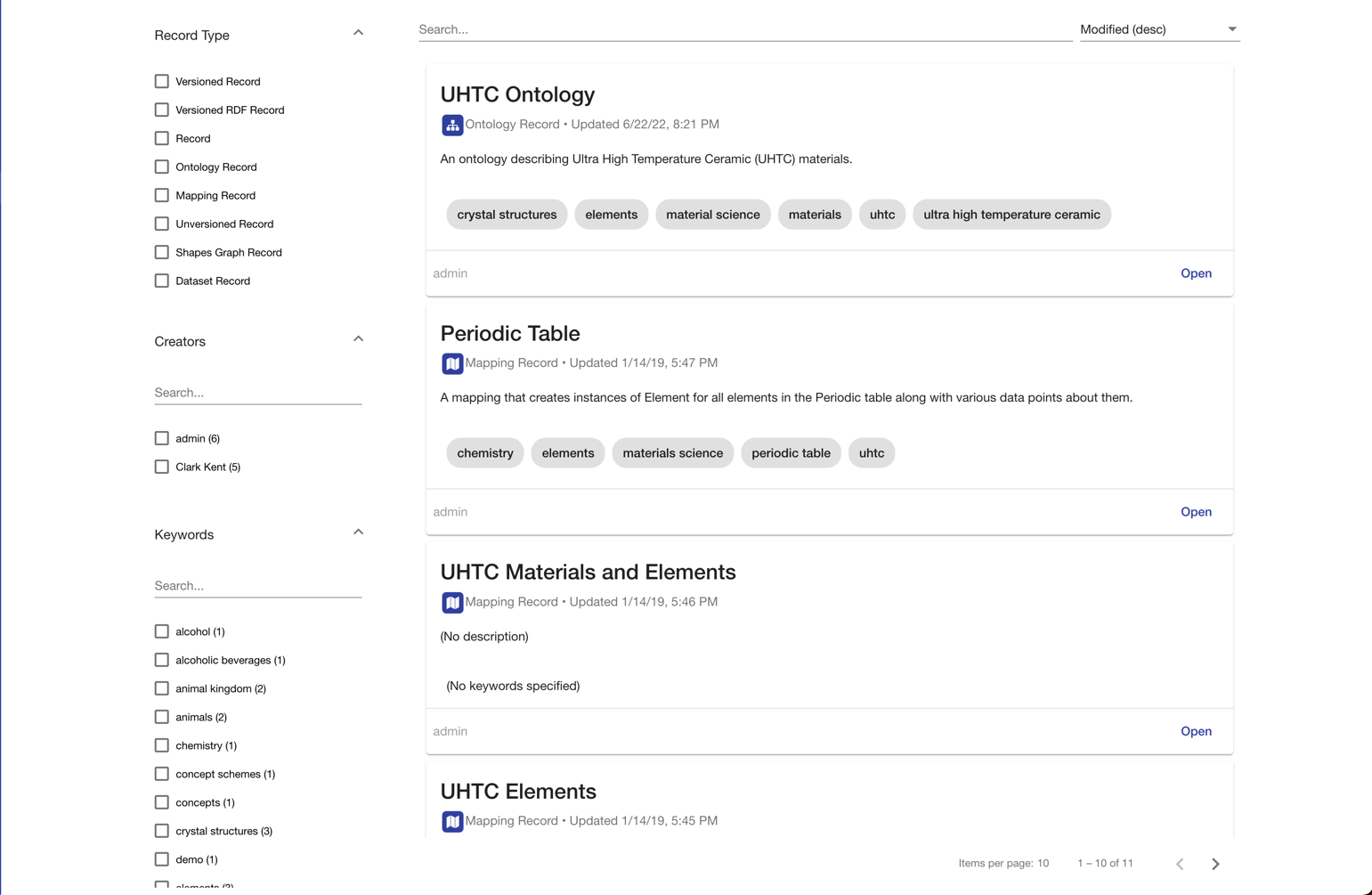Click the Mapping Record icon beside UHTC Elements
The height and width of the screenshot is (895, 1372).
click(452, 821)
